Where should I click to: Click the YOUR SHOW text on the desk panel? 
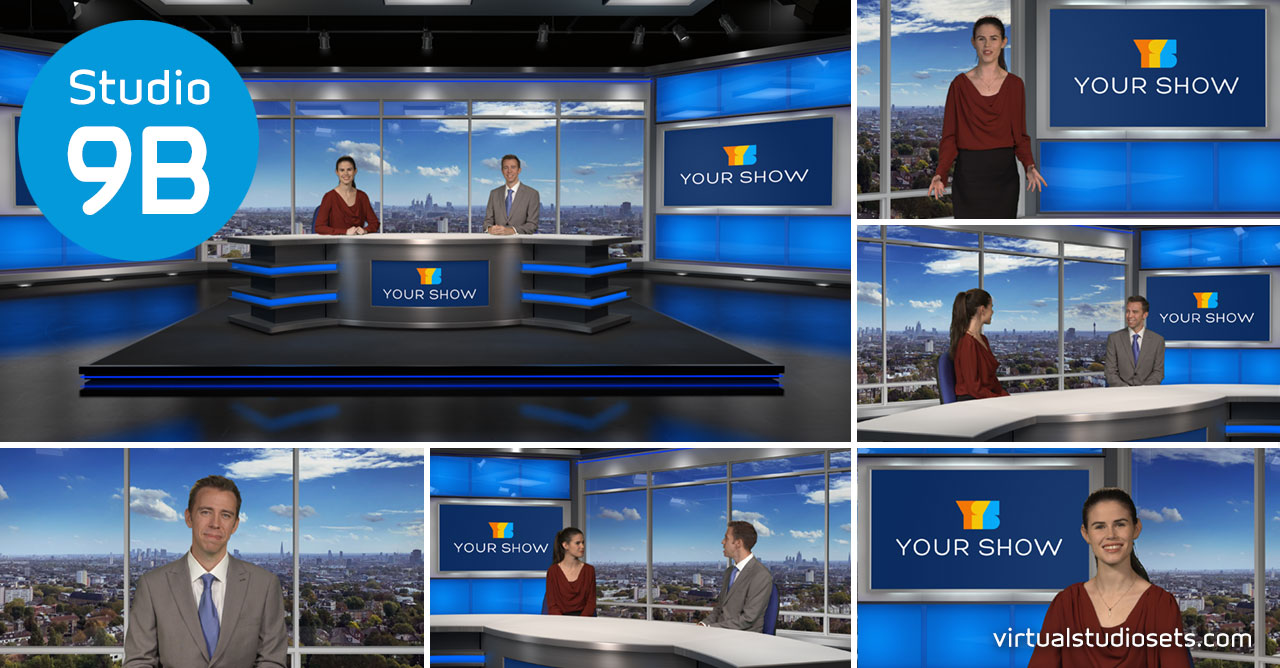428,293
